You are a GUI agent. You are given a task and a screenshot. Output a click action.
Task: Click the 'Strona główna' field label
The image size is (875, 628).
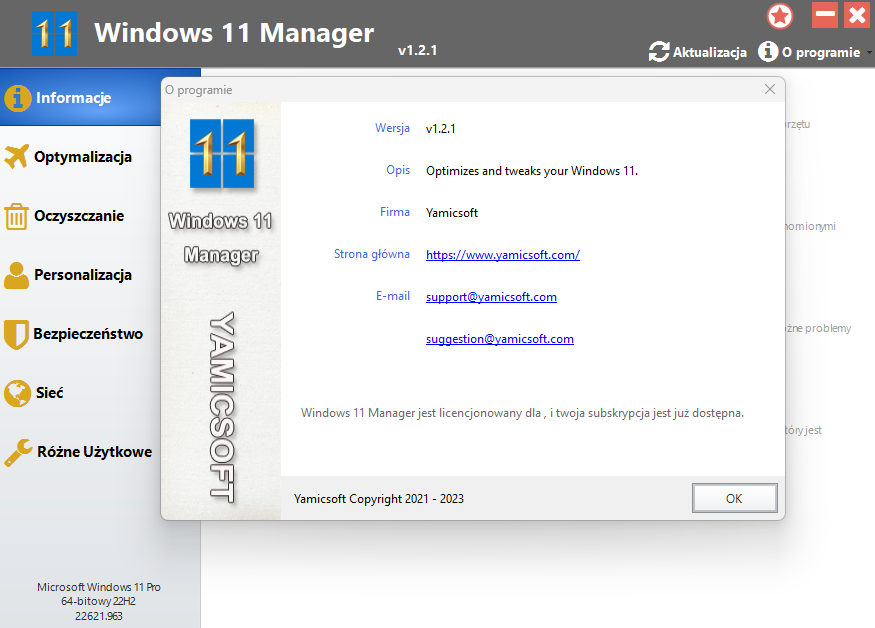tap(372, 254)
